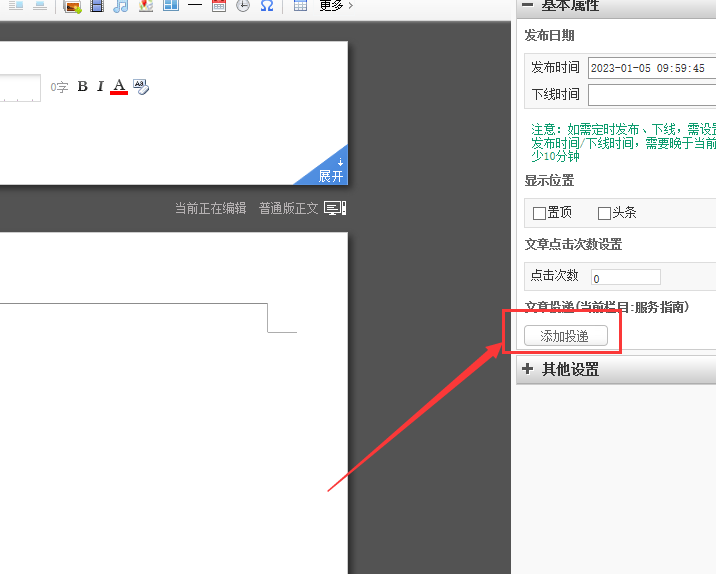The height and width of the screenshot is (574, 716).
Task: Click the insert table grid icon
Action: [x=300, y=6]
